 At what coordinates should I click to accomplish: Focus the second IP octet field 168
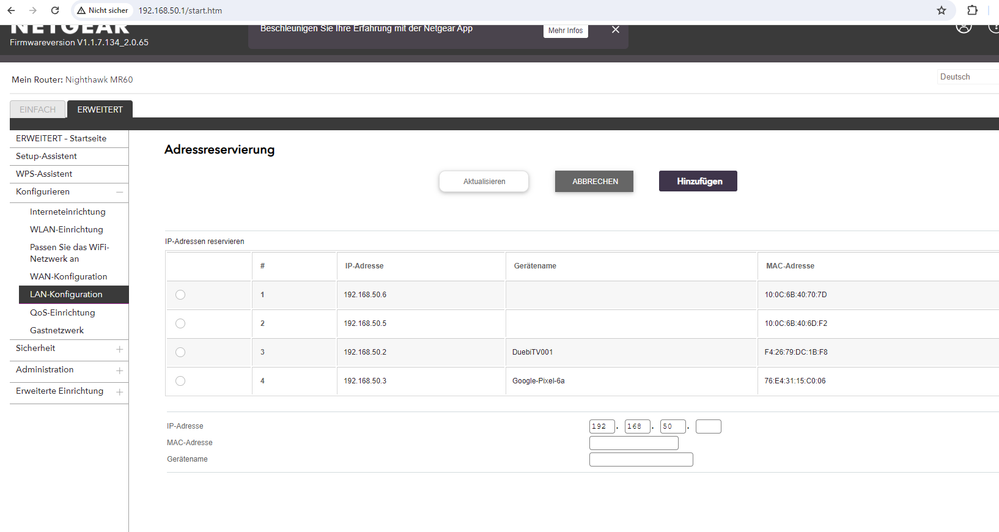coord(638,426)
